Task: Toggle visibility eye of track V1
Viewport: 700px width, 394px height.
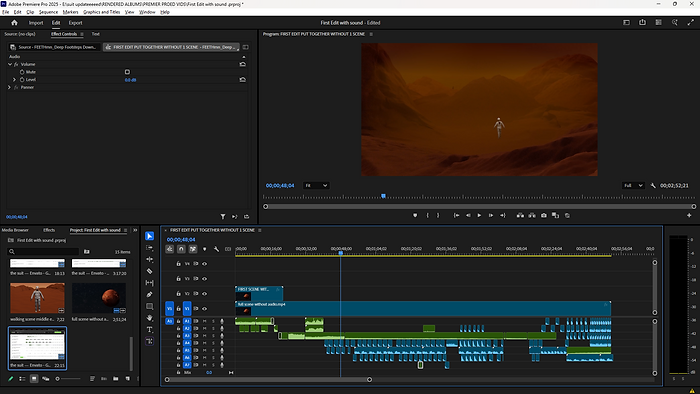Action: pos(204,308)
